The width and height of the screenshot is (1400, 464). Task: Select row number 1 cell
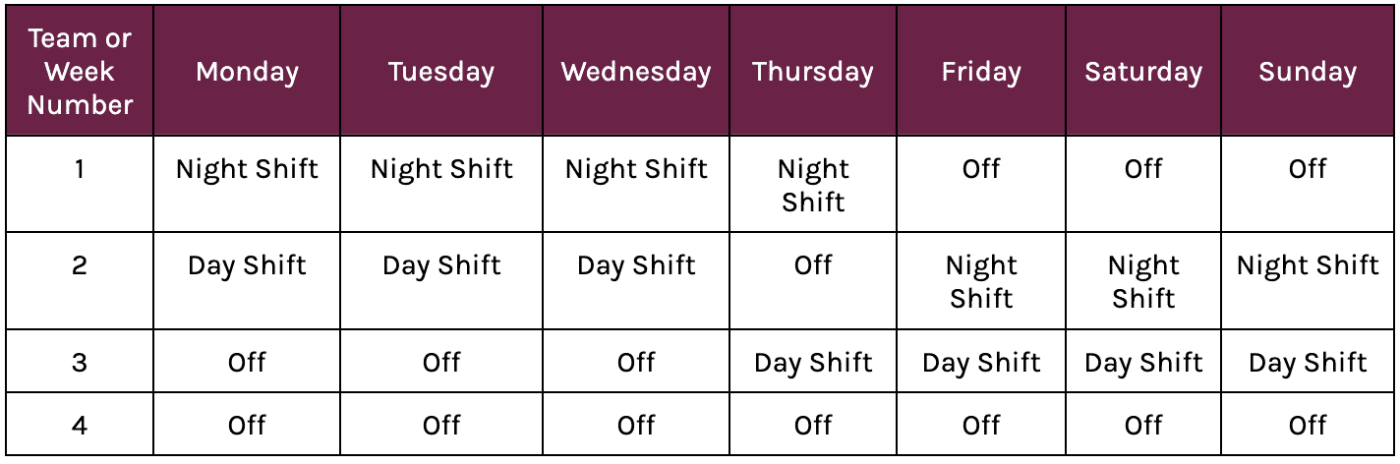[x=80, y=169]
